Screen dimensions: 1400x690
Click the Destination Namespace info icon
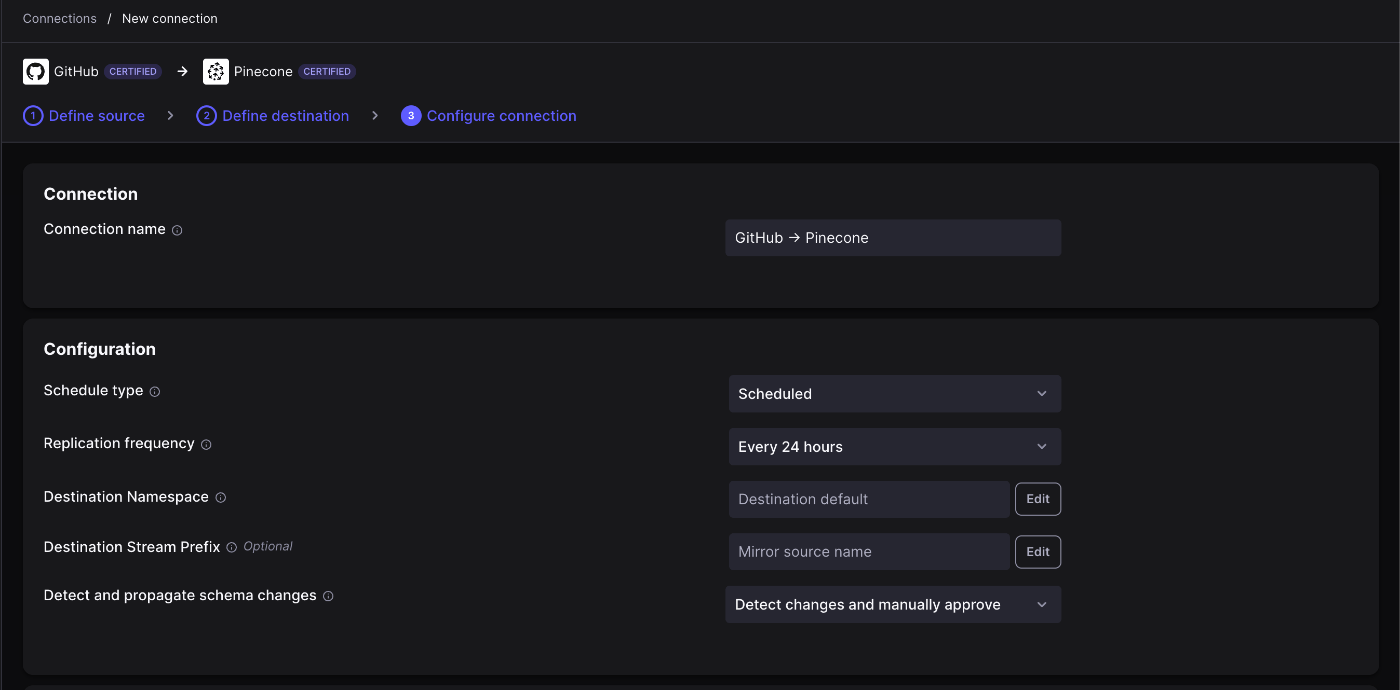pos(221,498)
